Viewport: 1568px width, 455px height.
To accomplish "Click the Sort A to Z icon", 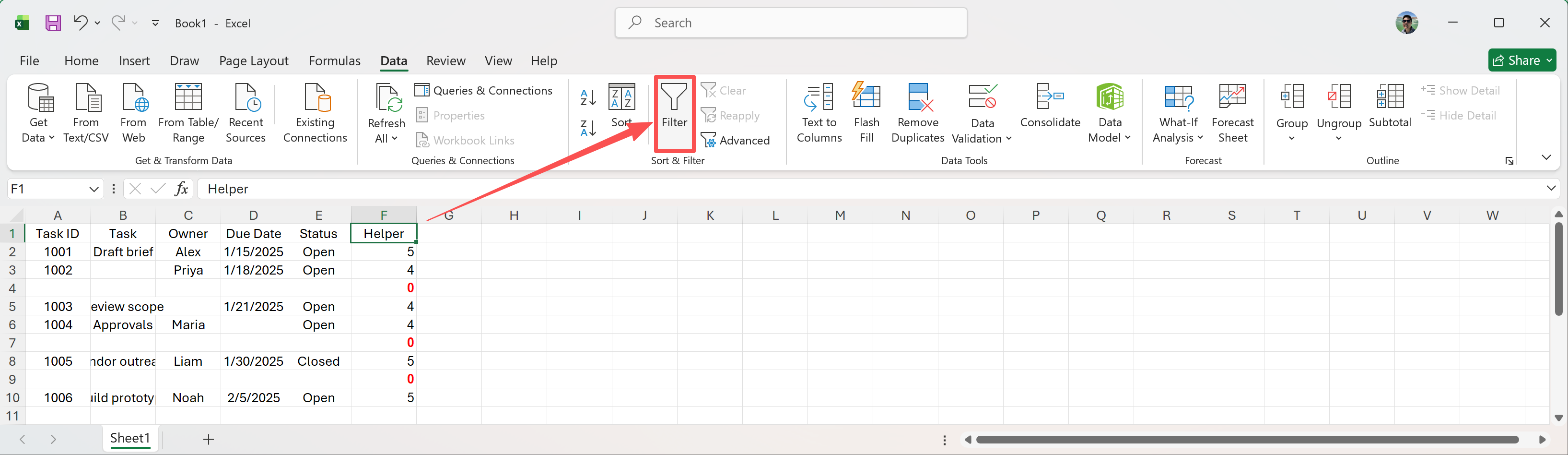I will tap(587, 97).
